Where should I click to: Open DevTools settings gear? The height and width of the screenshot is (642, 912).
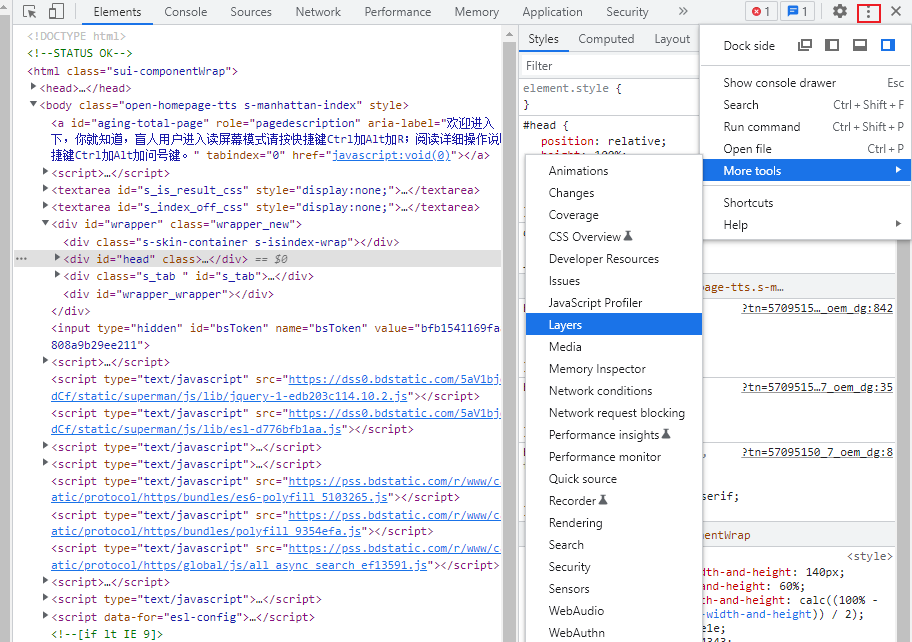pyautogui.click(x=839, y=12)
